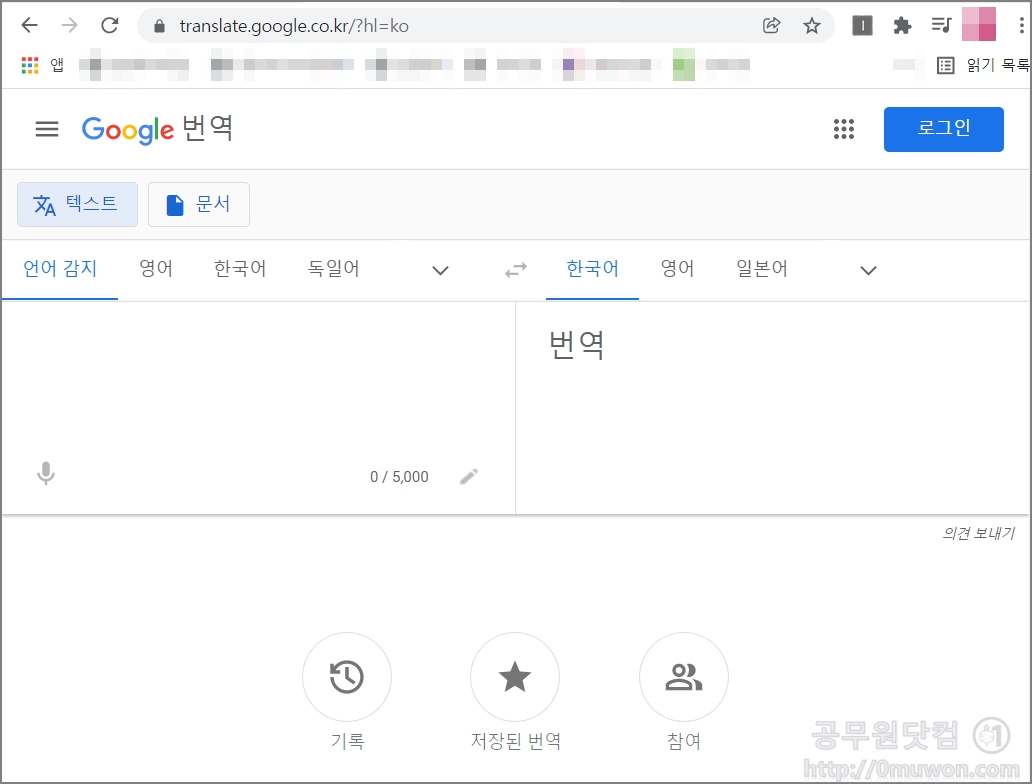Open the media control playlist icon

point(942,26)
